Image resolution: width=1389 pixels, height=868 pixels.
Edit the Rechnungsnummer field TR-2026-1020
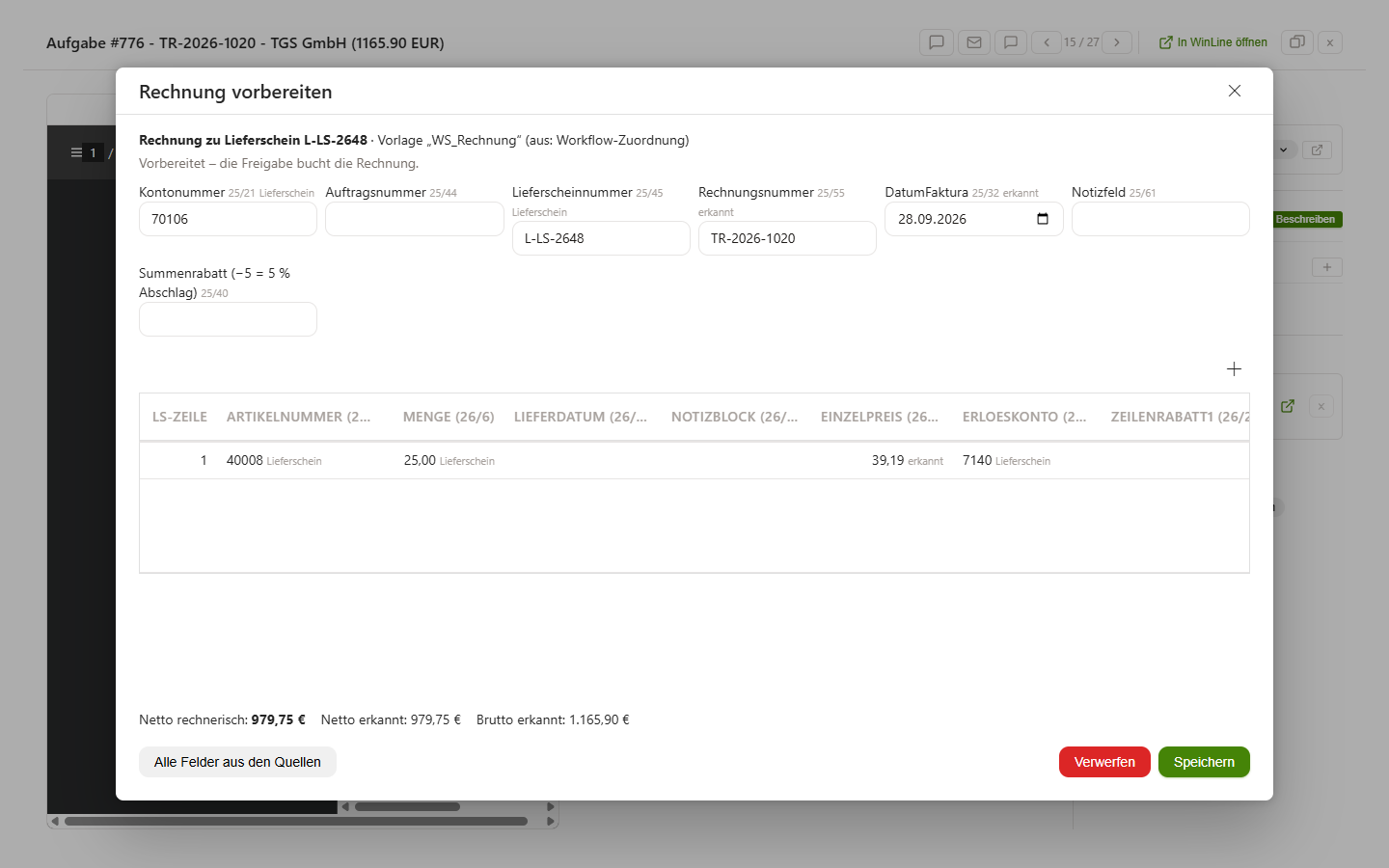787,238
